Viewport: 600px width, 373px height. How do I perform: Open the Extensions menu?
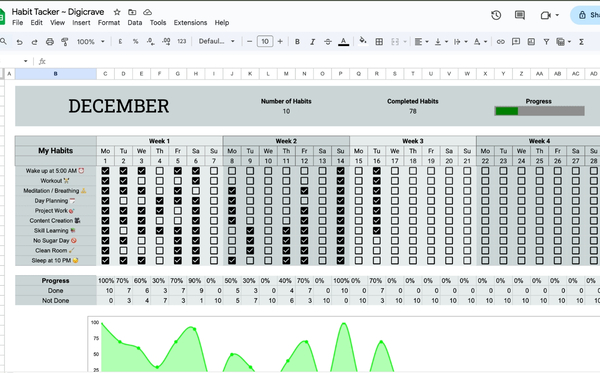point(190,23)
